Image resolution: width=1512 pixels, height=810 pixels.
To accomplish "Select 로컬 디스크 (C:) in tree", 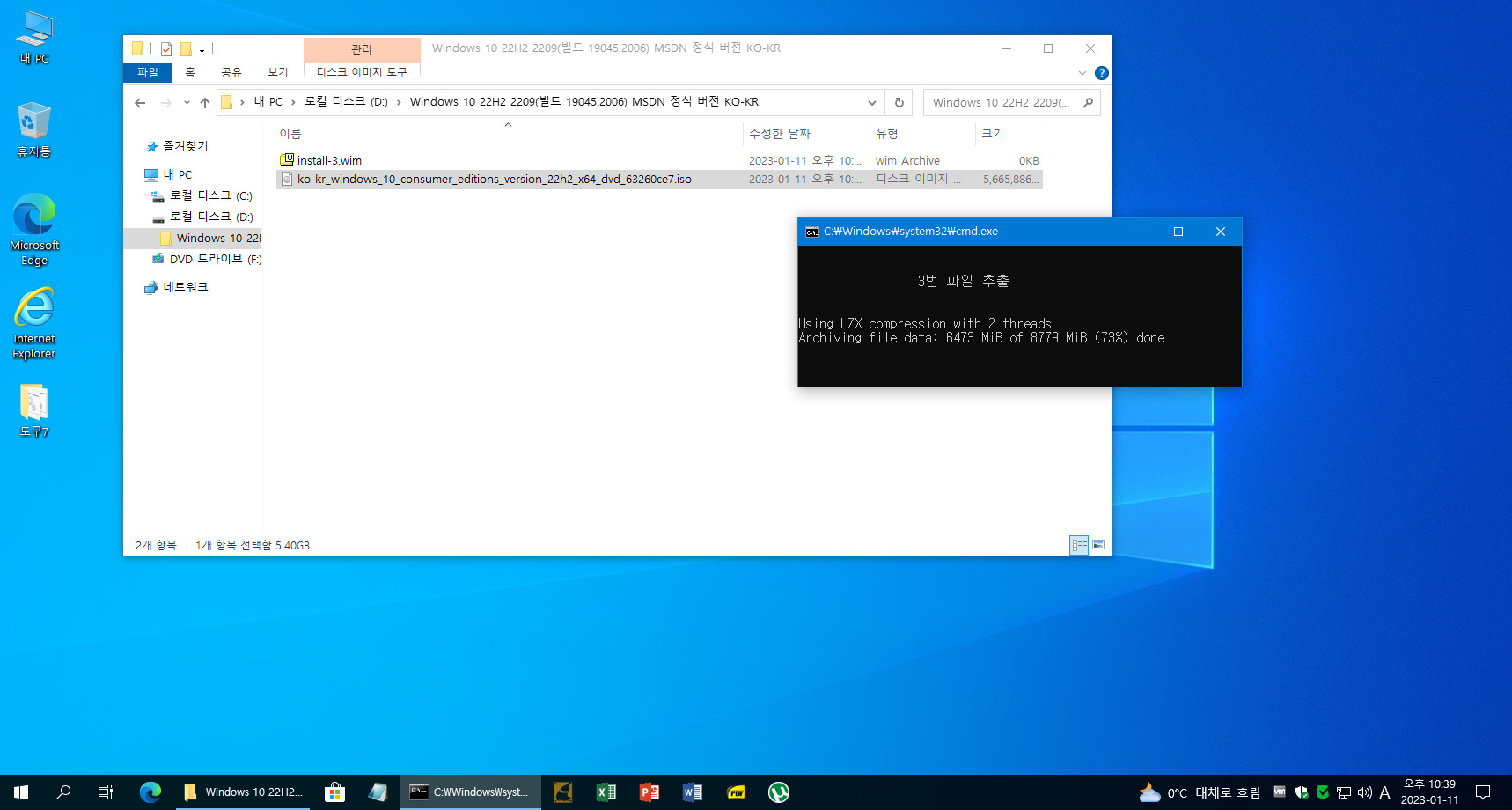I will point(210,195).
